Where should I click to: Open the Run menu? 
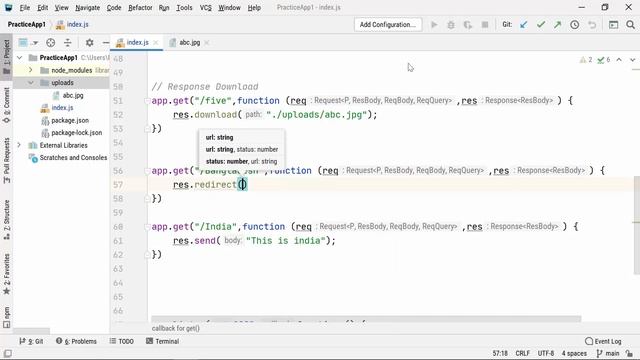click(164, 8)
